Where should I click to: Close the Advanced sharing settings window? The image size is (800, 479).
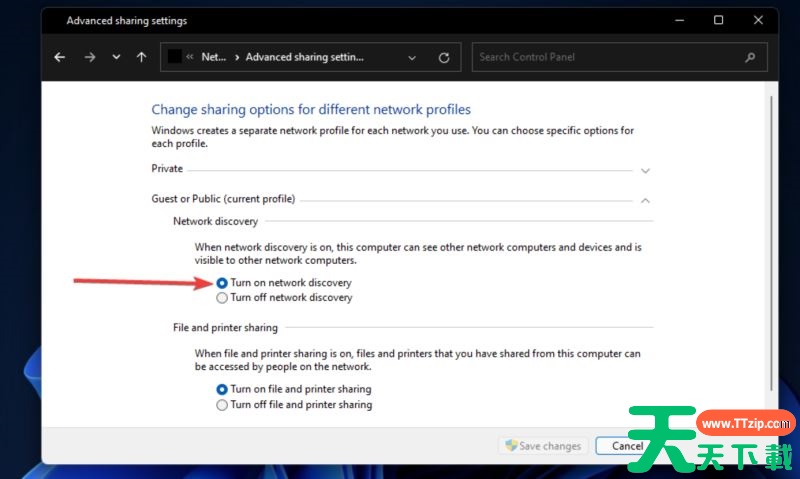(x=758, y=20)
